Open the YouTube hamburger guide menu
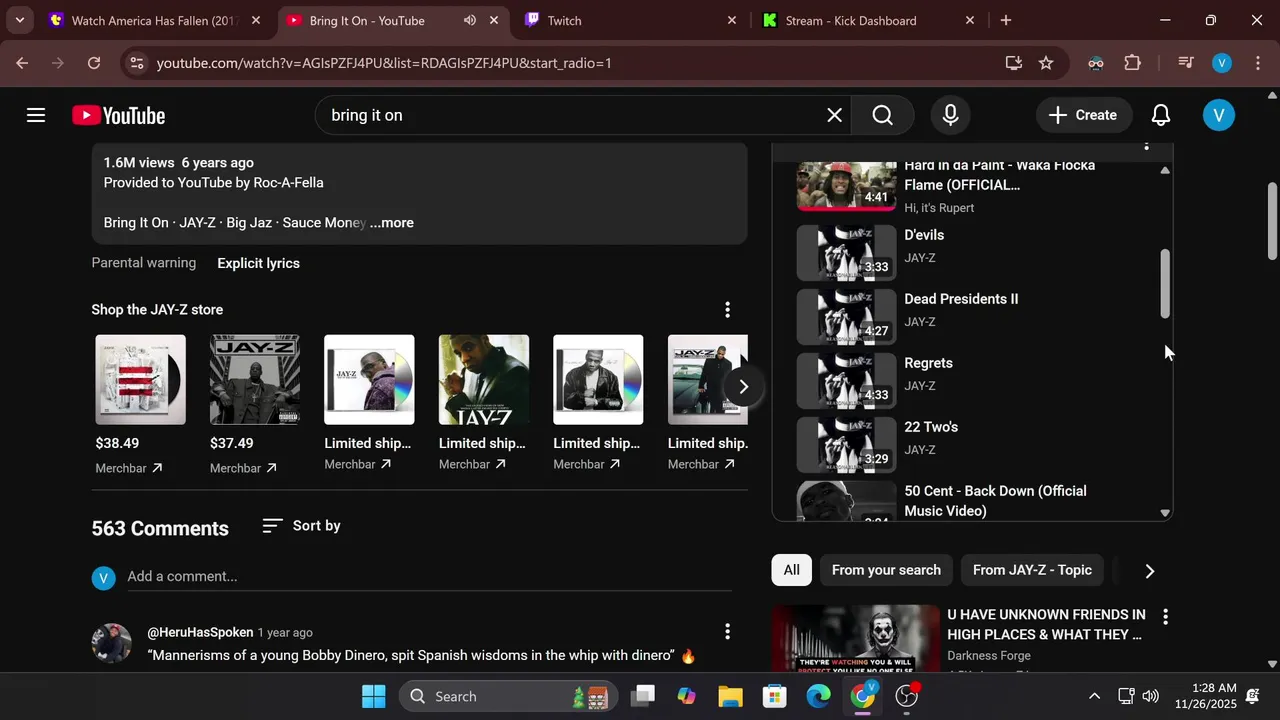Screen dimensions: 1280x720 point(36,115)
